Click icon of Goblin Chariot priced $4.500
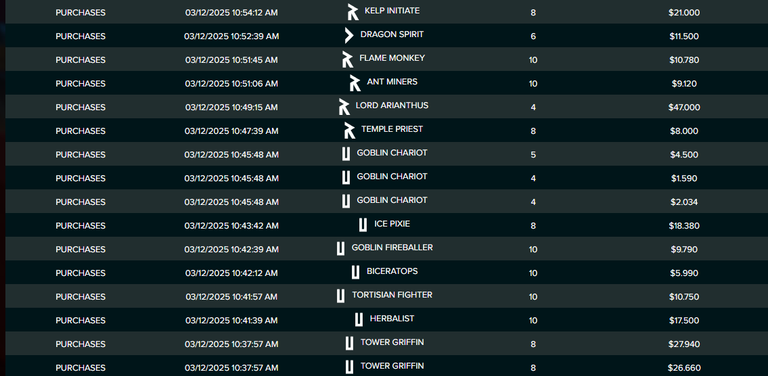Screen dimensions: 768x376 (x=346, y=154)
